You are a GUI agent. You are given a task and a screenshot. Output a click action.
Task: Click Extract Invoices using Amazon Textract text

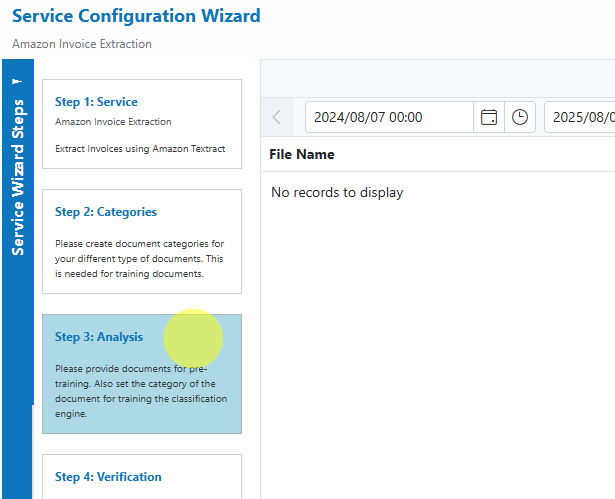coord(140,149)
